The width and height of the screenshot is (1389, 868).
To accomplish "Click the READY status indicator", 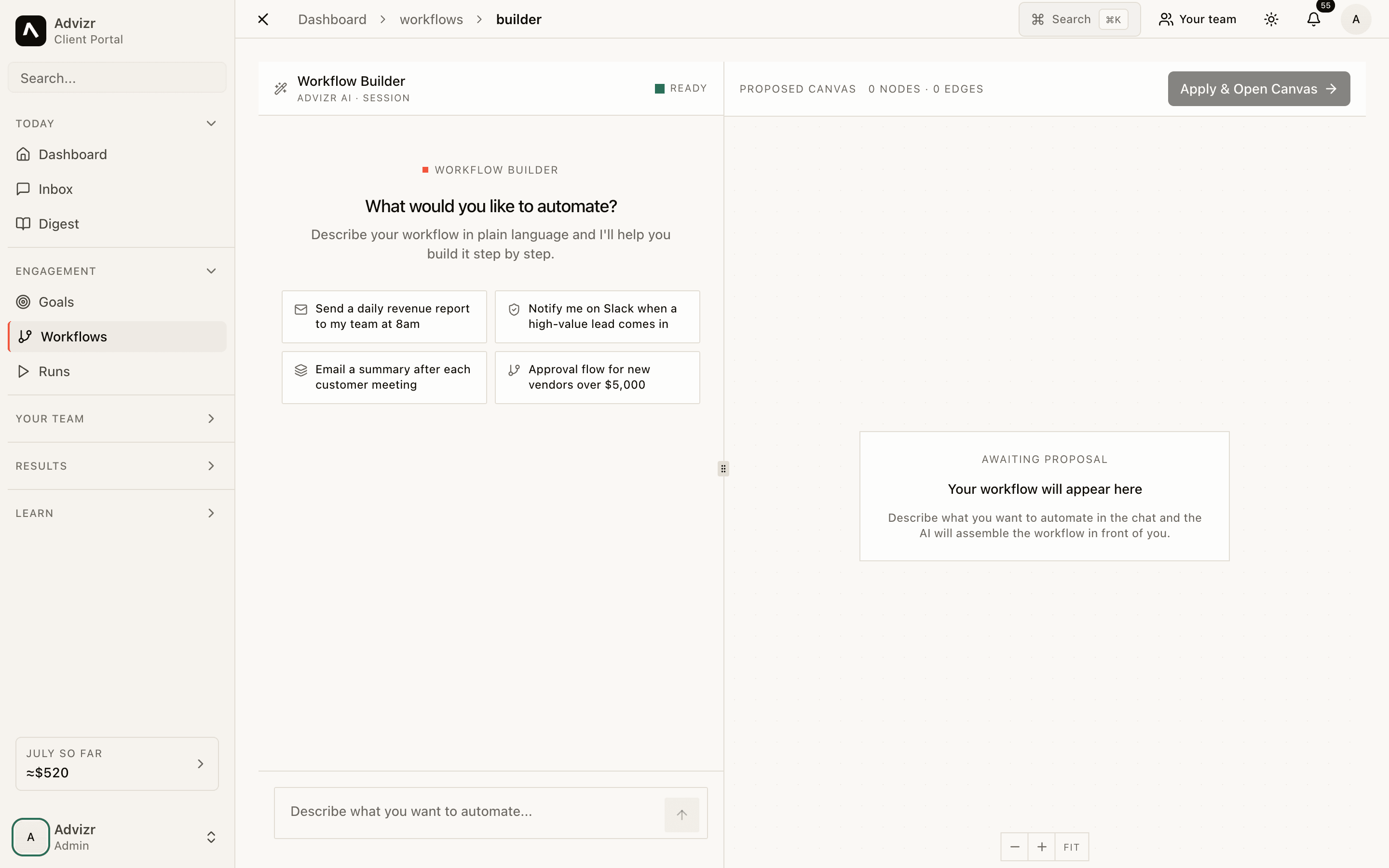I will (681, 88).
